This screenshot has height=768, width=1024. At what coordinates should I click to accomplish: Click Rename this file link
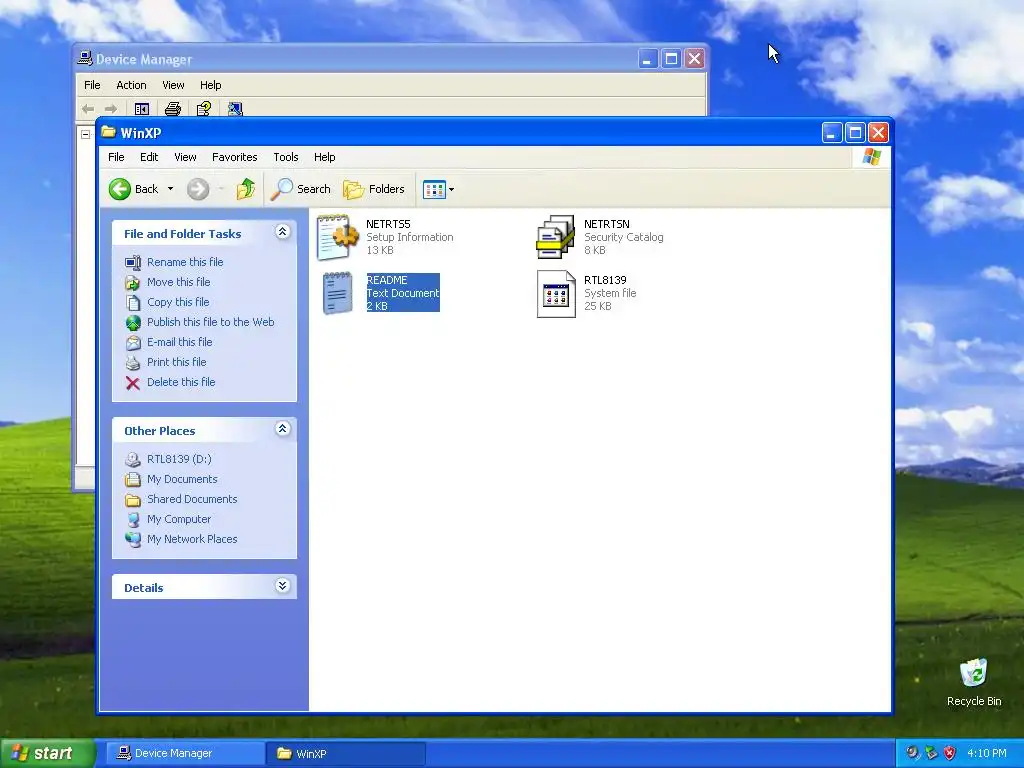pos(185,262)
